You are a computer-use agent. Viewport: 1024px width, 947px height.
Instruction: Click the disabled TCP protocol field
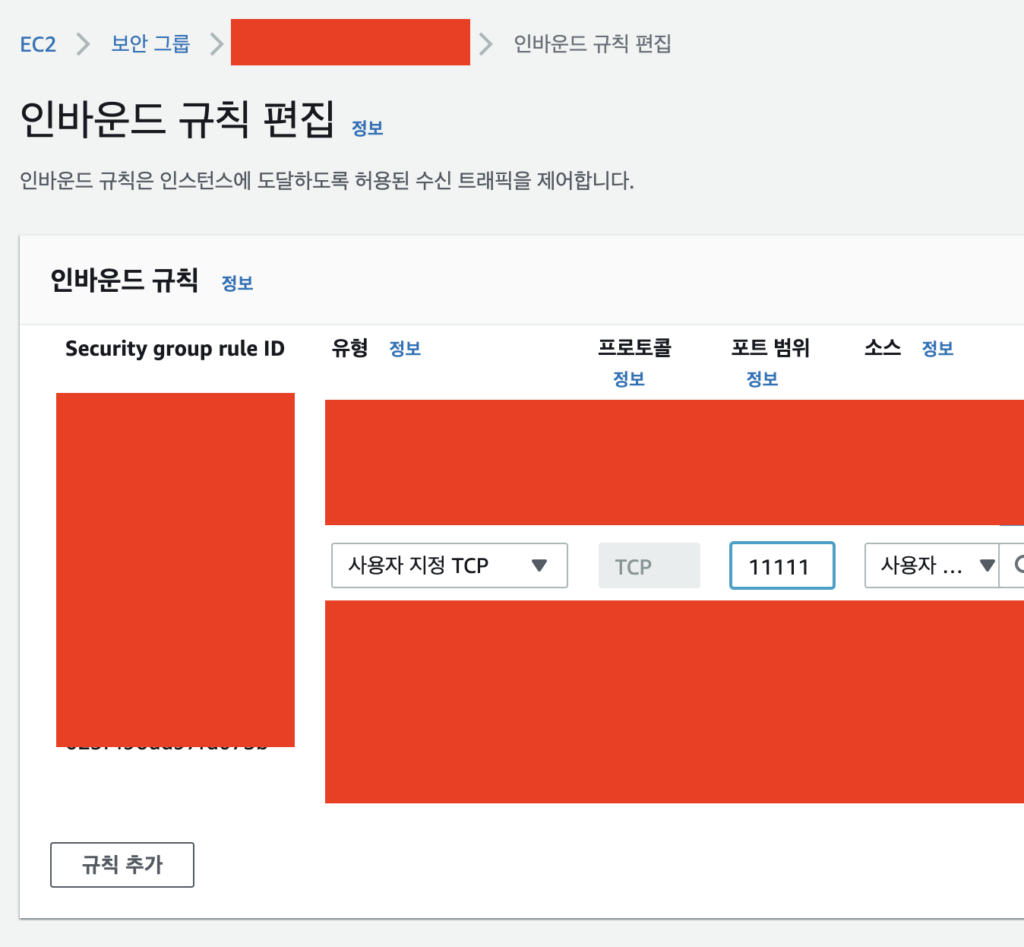[x=649, y=566]
